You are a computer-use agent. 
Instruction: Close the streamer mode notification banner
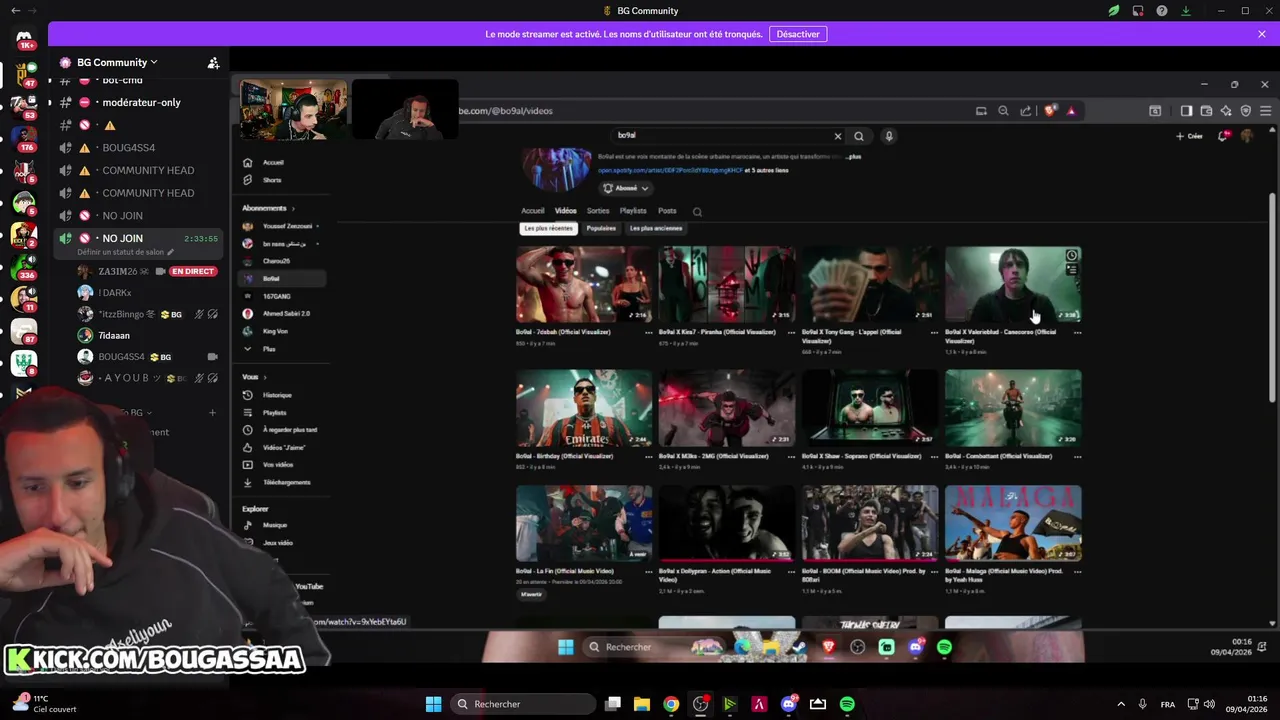(x=1262, y=34)
